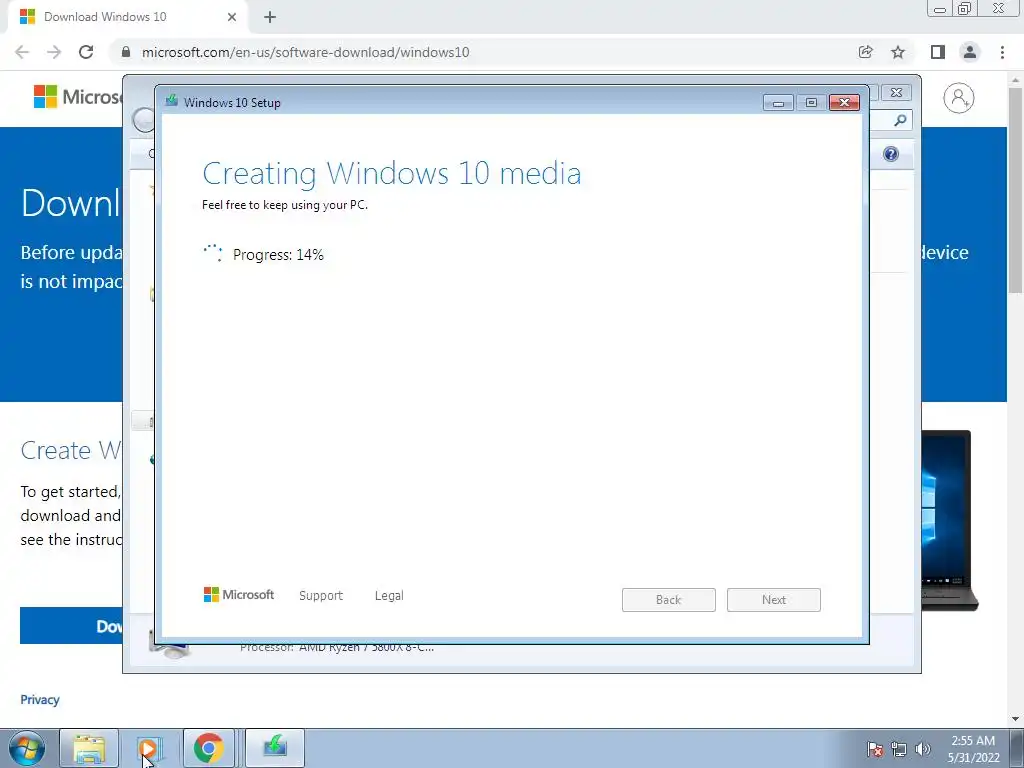This screenshot has height=768, width=1024.
Task: Click the blue Download button on webpage
Action: pyautogui.click(x=71, y=626)
